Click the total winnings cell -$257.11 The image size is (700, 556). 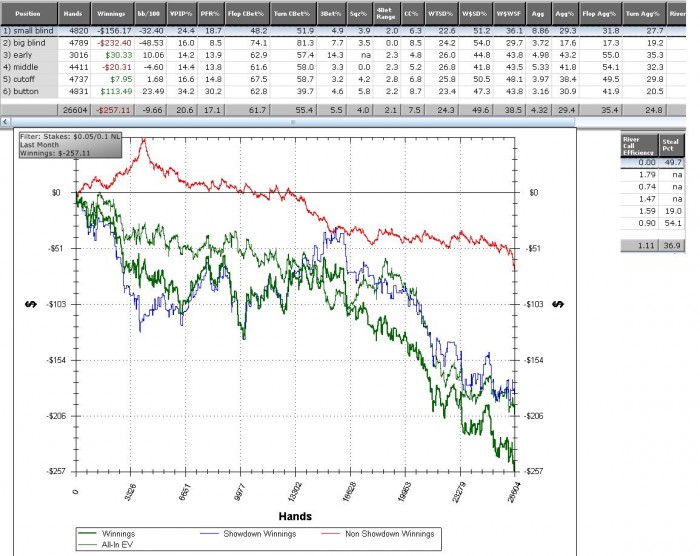pyautogui.click(x=112, y=110)
